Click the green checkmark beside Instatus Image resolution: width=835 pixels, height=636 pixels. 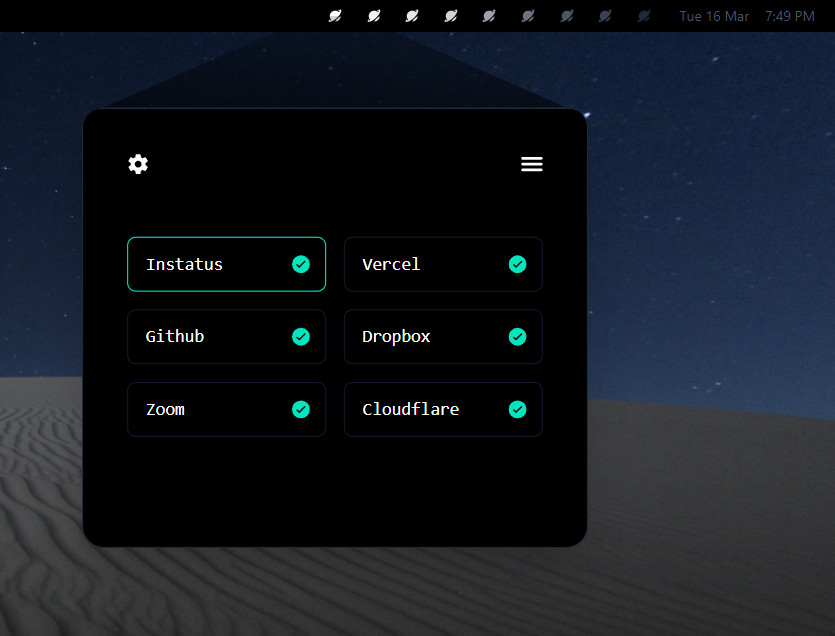click(301, 264)
